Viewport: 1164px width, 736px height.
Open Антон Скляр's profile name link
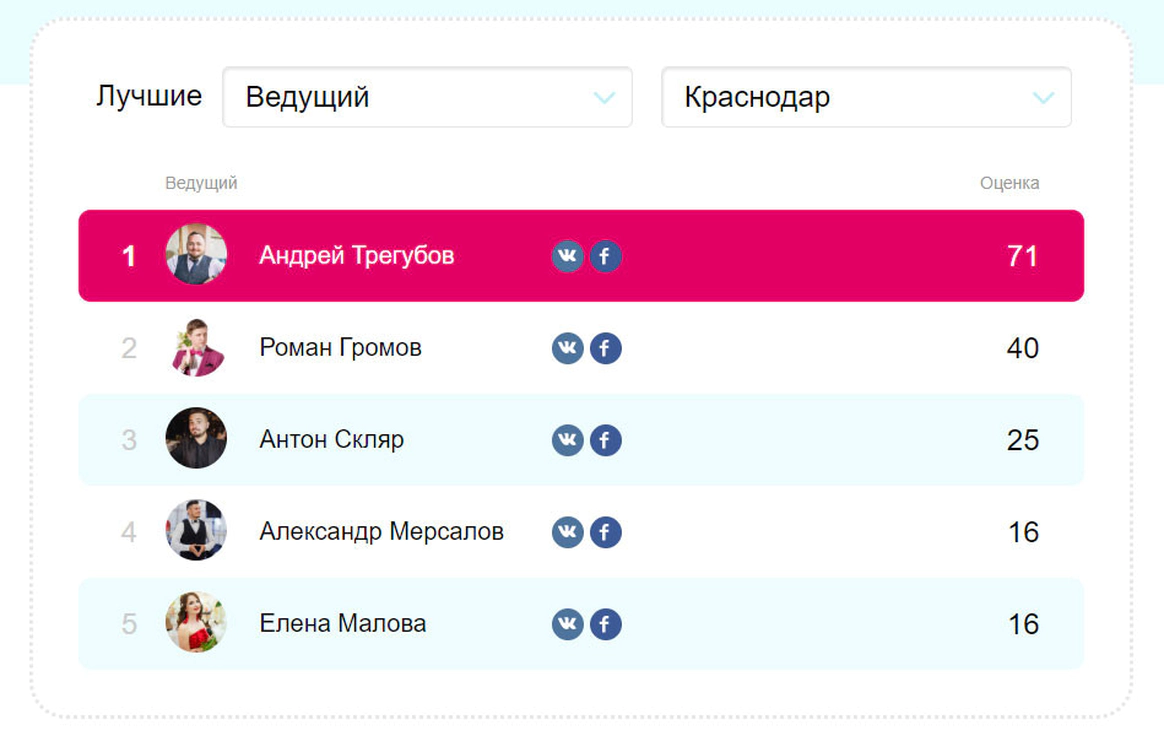point(331,440)
